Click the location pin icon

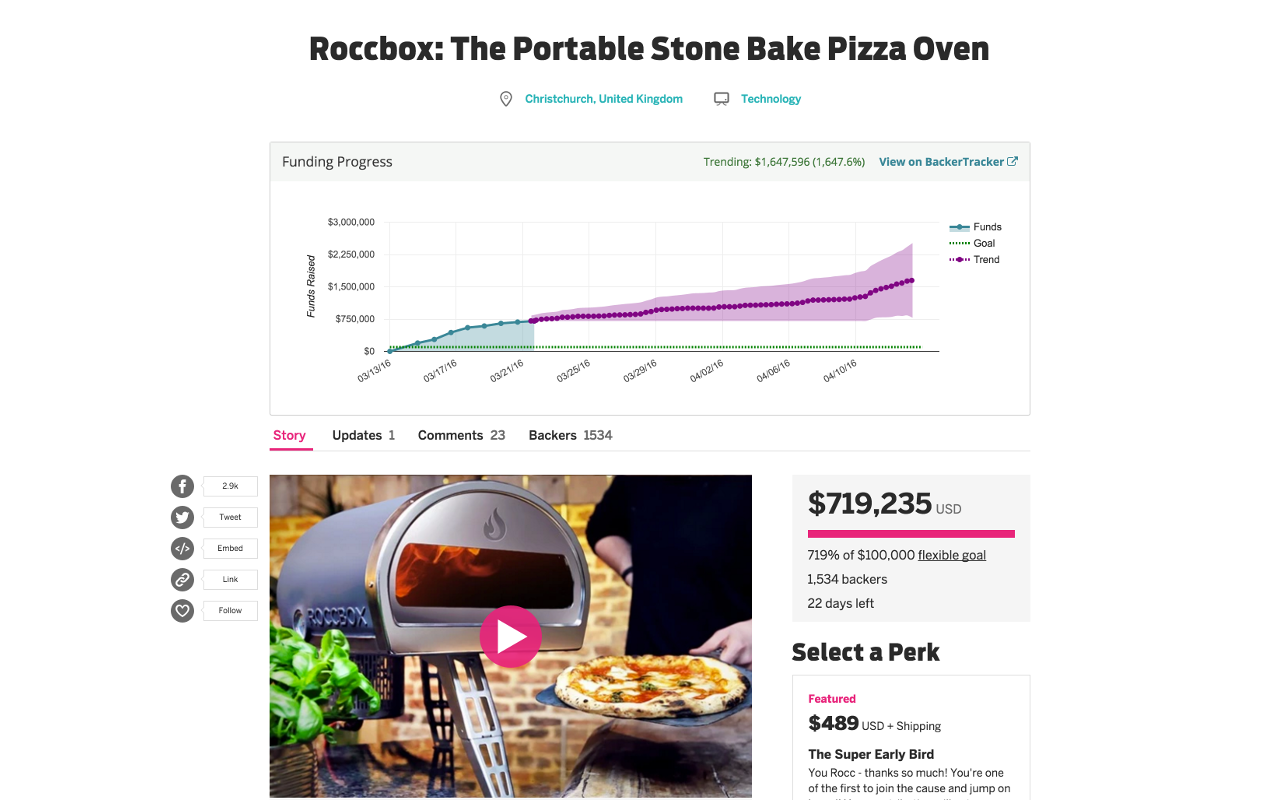(506, 99)
